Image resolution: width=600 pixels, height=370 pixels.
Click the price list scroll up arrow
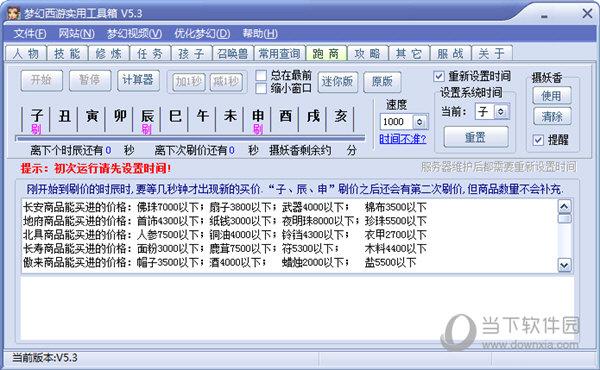tap(565, 207)
